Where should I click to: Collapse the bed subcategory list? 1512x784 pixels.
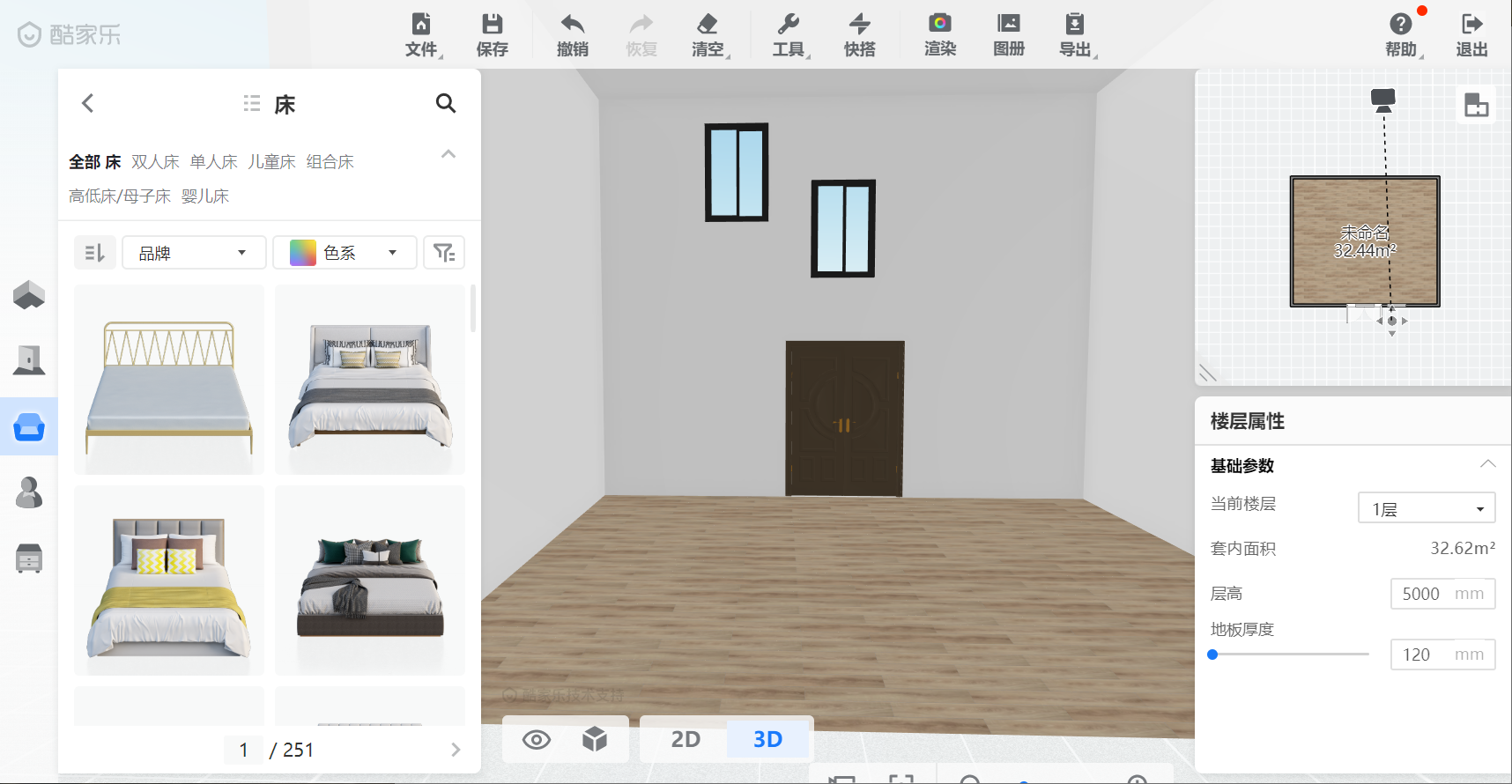pyautogui.click(x=448, y=154)
